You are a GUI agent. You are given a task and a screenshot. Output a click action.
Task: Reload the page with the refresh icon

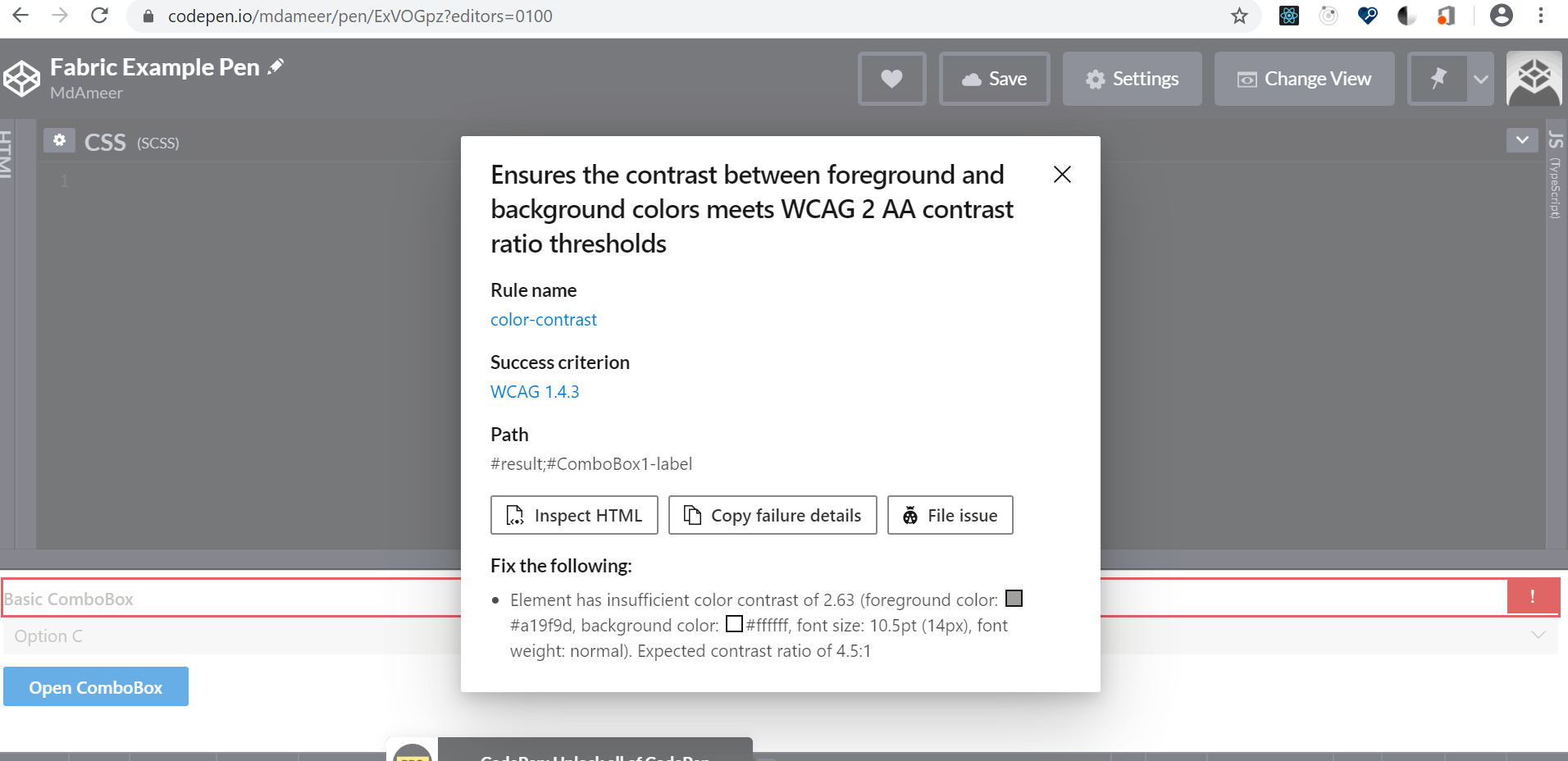pos(100,16)
